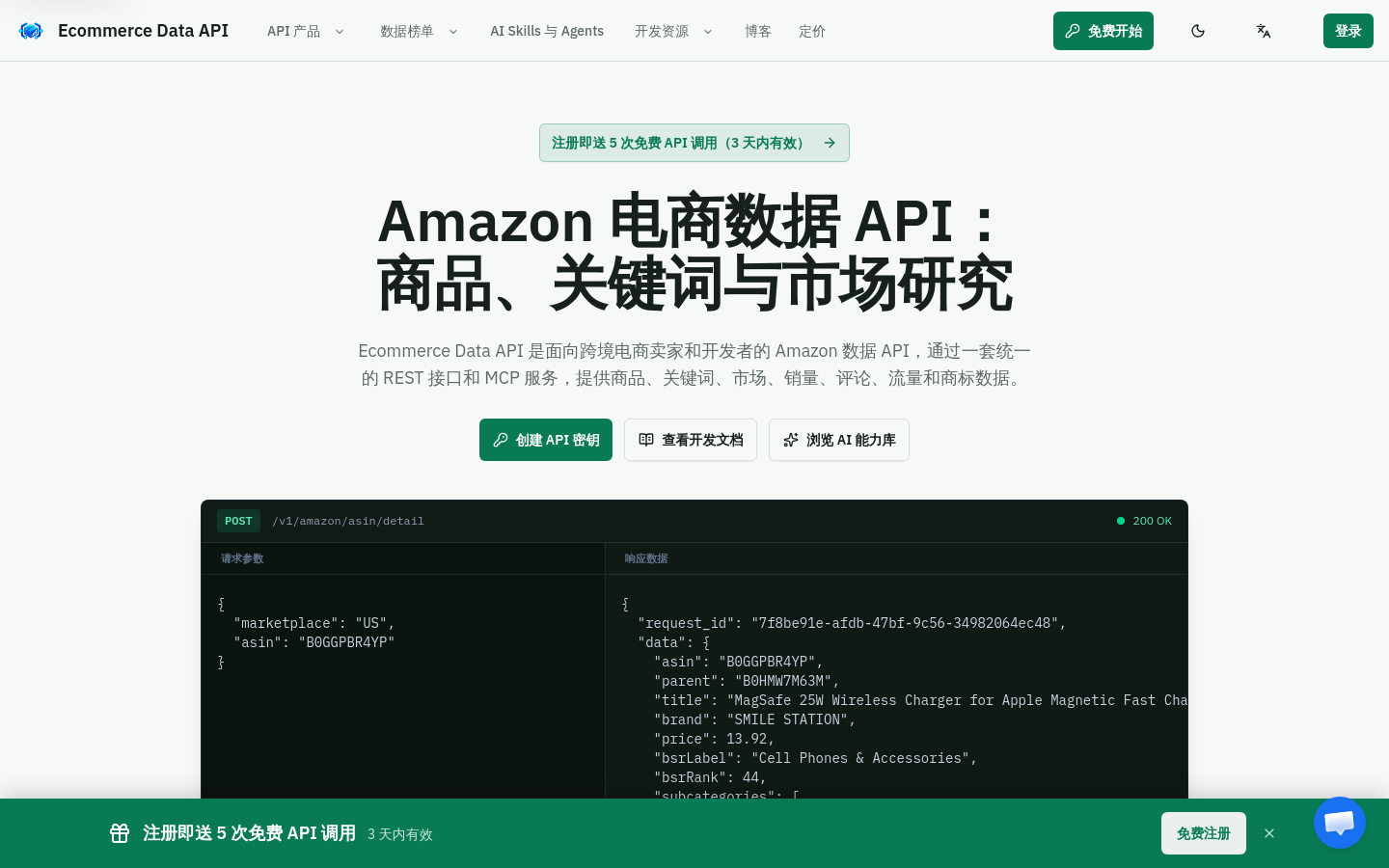Click the Ecommerce Data API logo icon
Screen dimensions: 1389x868
31,31
